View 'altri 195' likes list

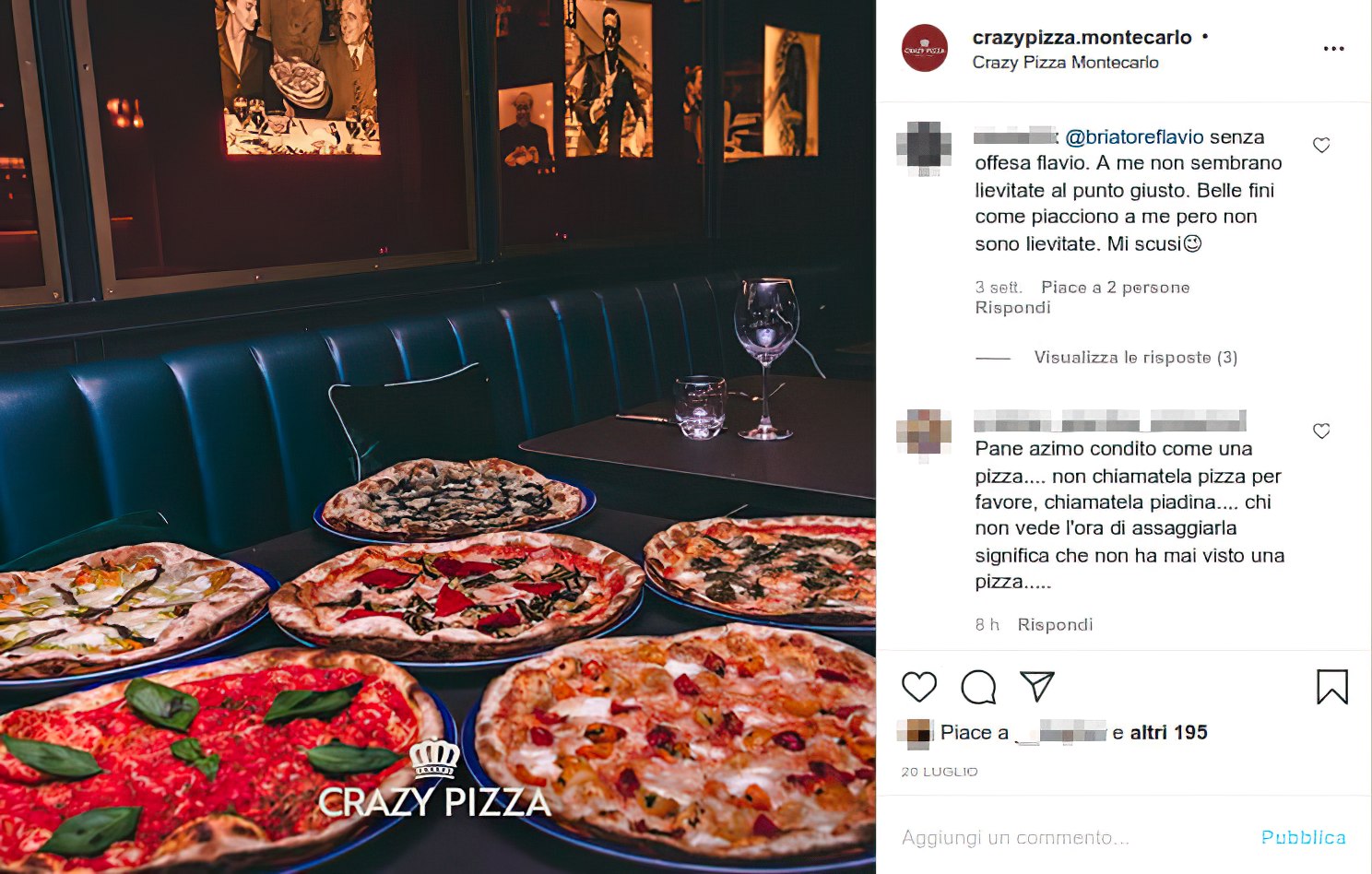click(1168, 733)
